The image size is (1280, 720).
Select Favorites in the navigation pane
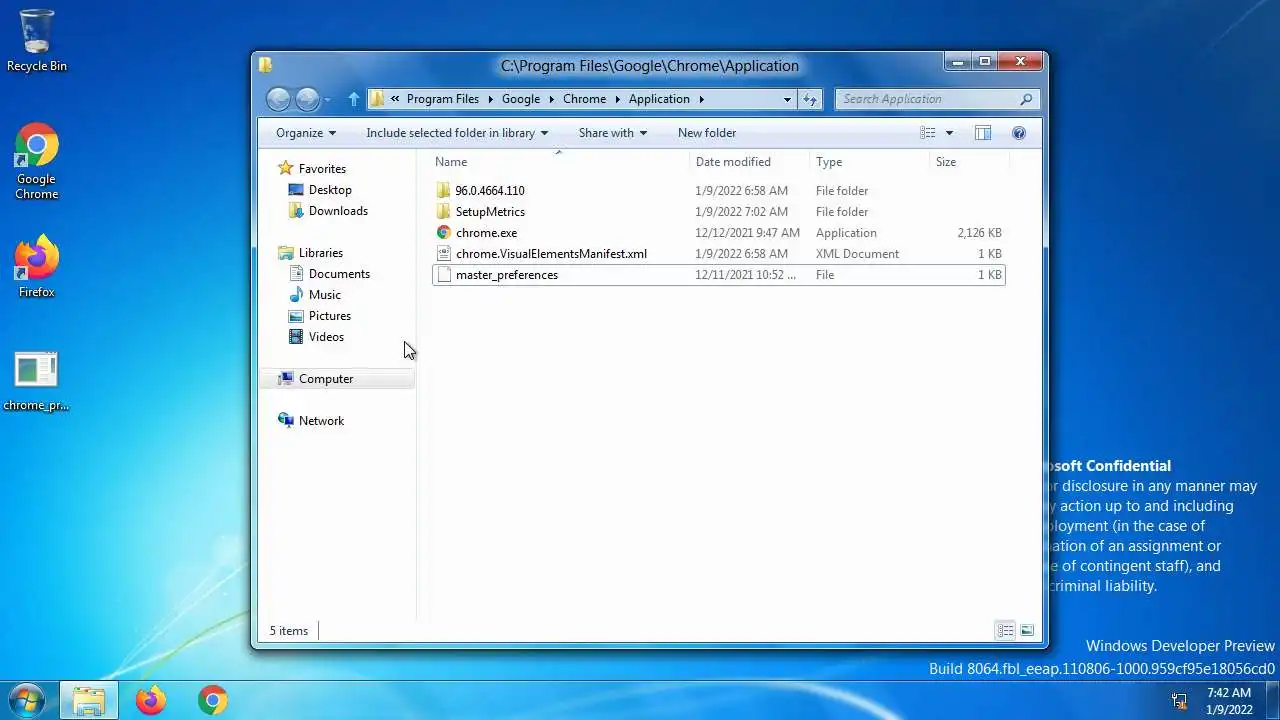click(322, 169)
